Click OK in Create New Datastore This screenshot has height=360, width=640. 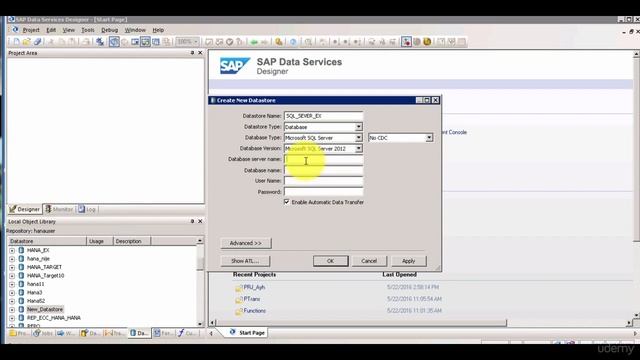click(x=331, y=261)
